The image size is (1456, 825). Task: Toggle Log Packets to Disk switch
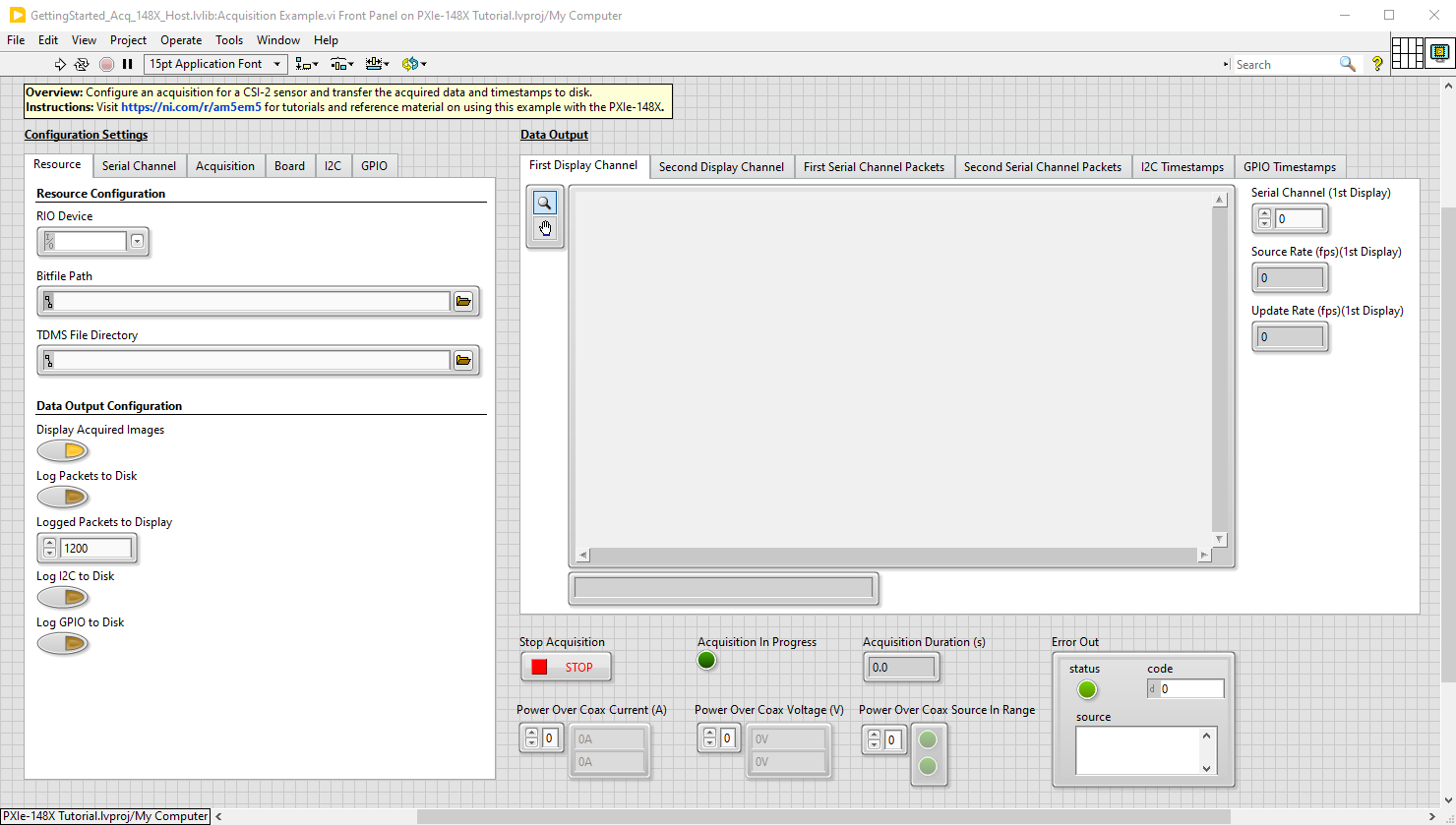pos(63,497)
